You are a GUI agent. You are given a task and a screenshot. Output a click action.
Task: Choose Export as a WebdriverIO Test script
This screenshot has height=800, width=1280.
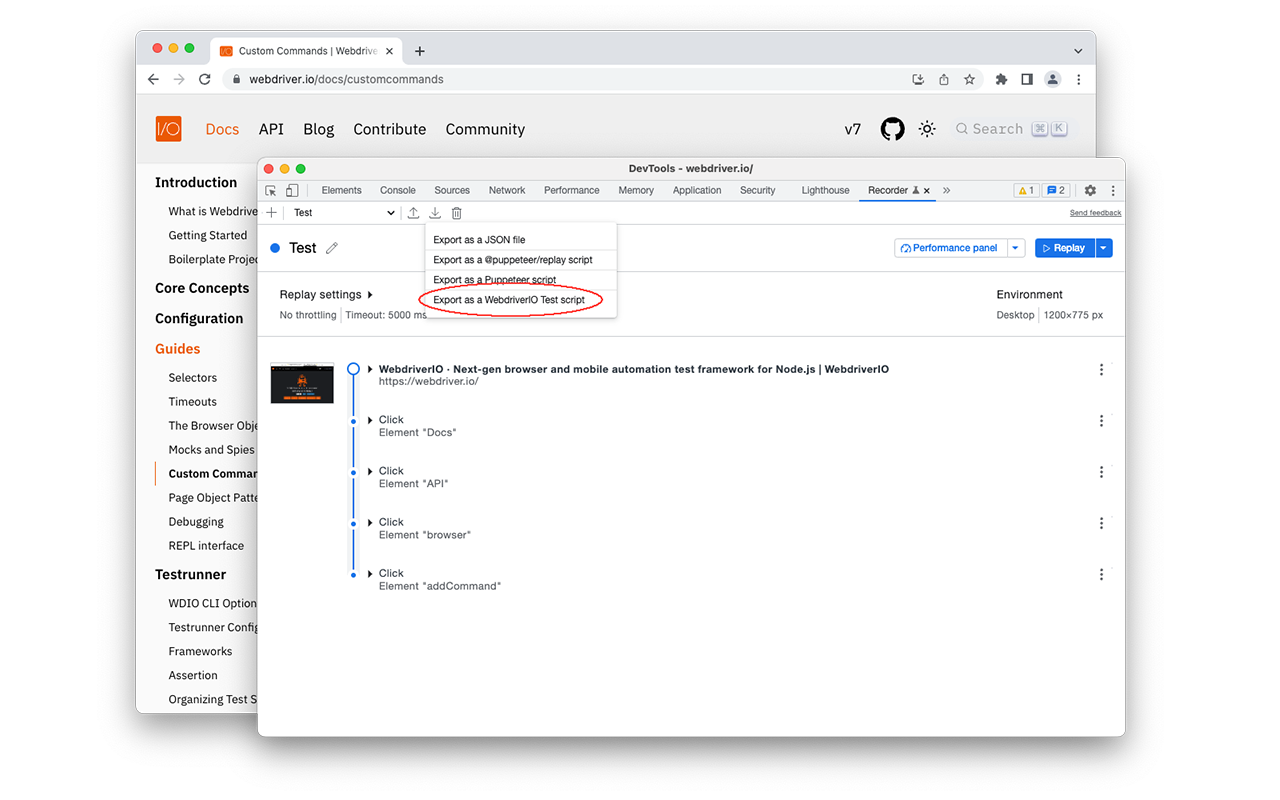521,300
